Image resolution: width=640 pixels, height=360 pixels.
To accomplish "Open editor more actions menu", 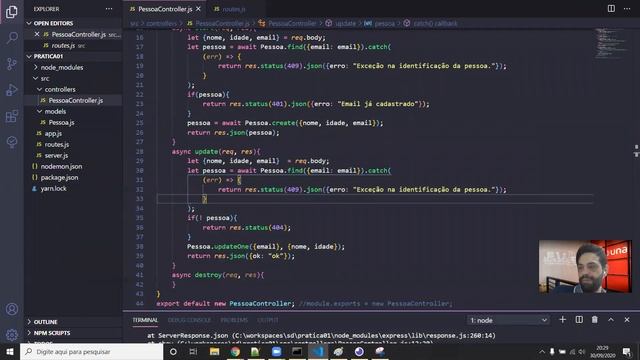I will (x=627, y=9).
